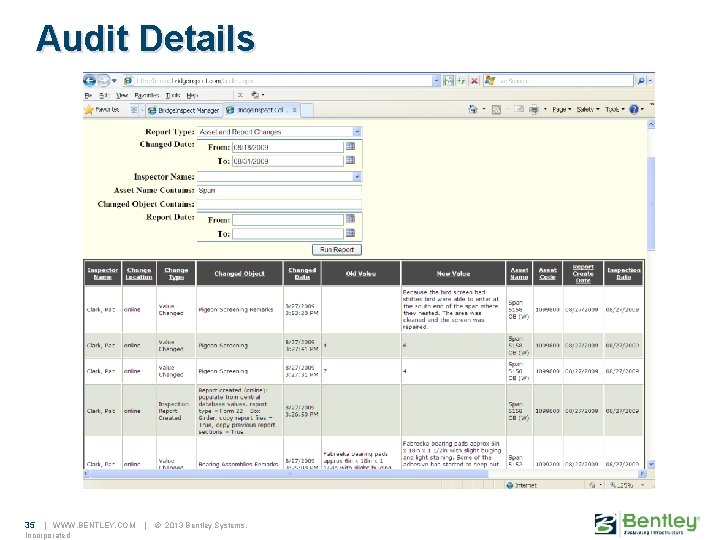Click the Changed Date To input field
The width and height of the screenshot is (720, 540).
pos(287,161)
